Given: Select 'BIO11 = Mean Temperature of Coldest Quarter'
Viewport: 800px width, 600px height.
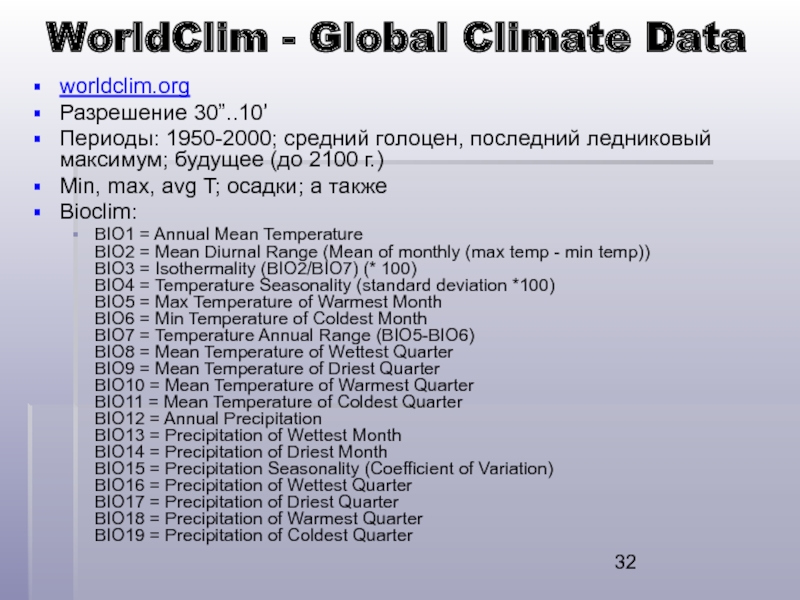Looking at the screenshot, I should point(279,402).
